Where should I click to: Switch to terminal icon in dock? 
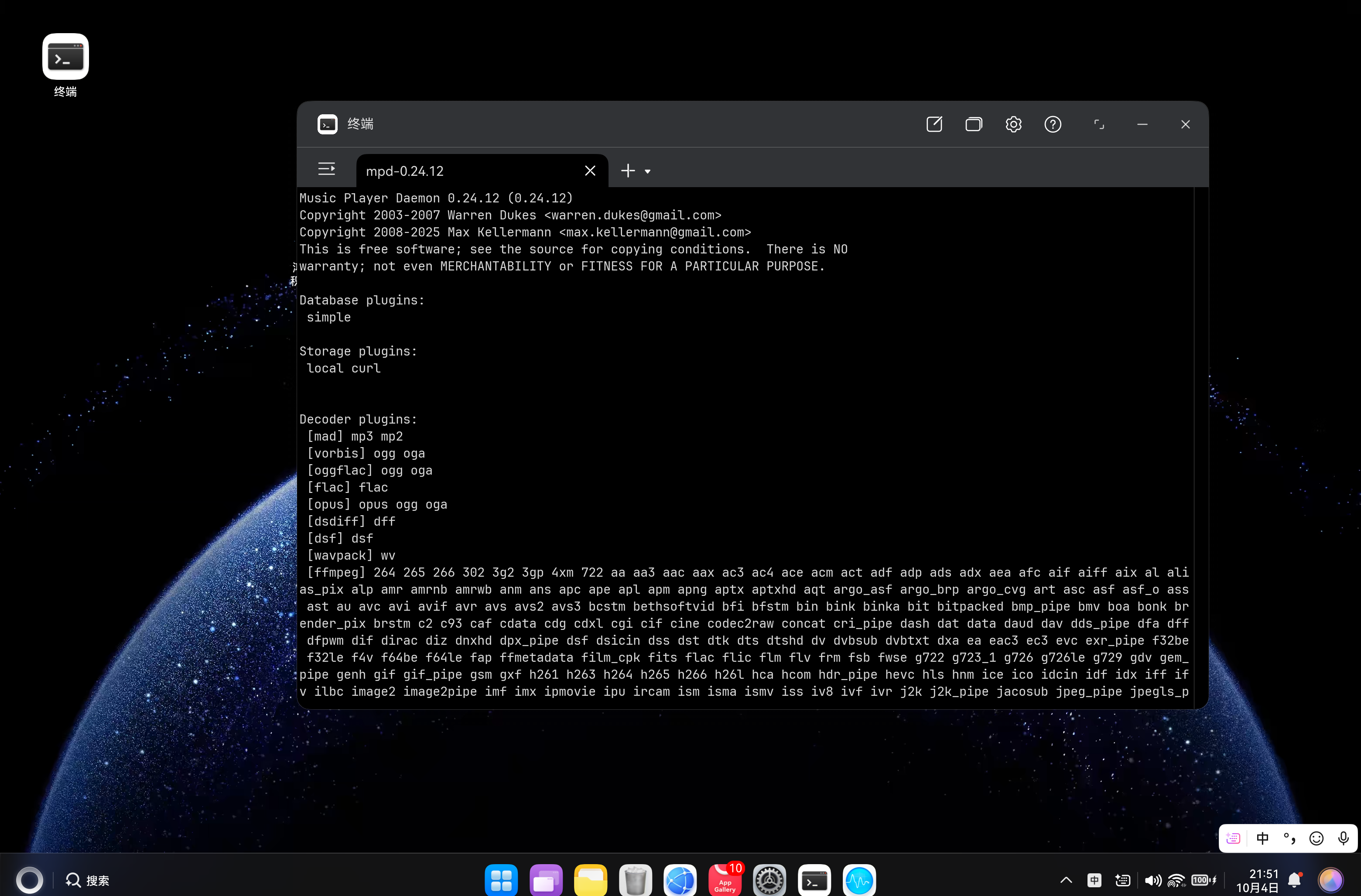tap(814, 880)
